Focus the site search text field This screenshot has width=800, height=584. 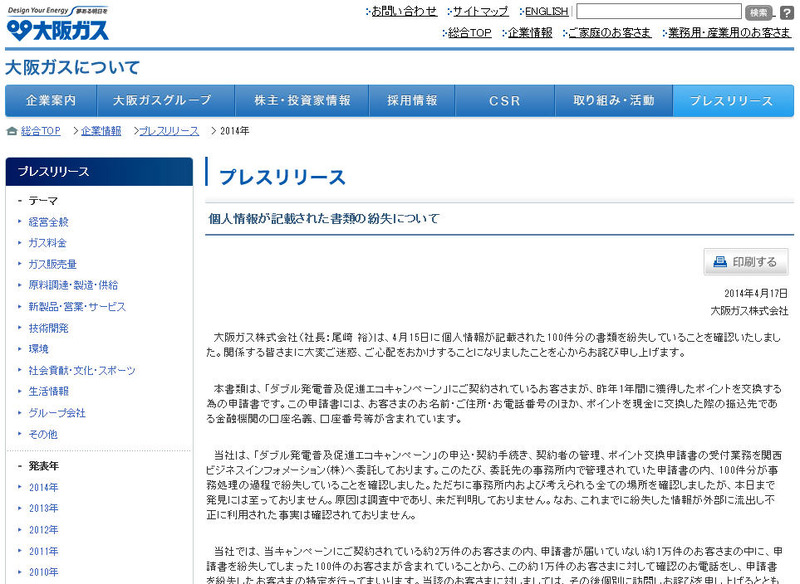[x=657, y=12]
